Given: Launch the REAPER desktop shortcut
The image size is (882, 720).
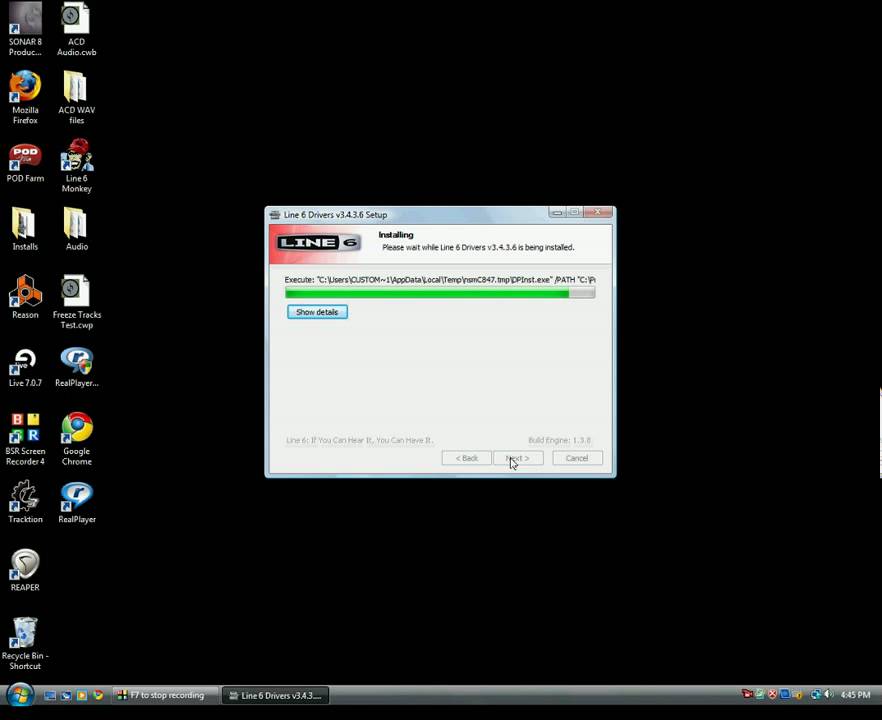Looking at the screenshot, I should click(25, 570).
